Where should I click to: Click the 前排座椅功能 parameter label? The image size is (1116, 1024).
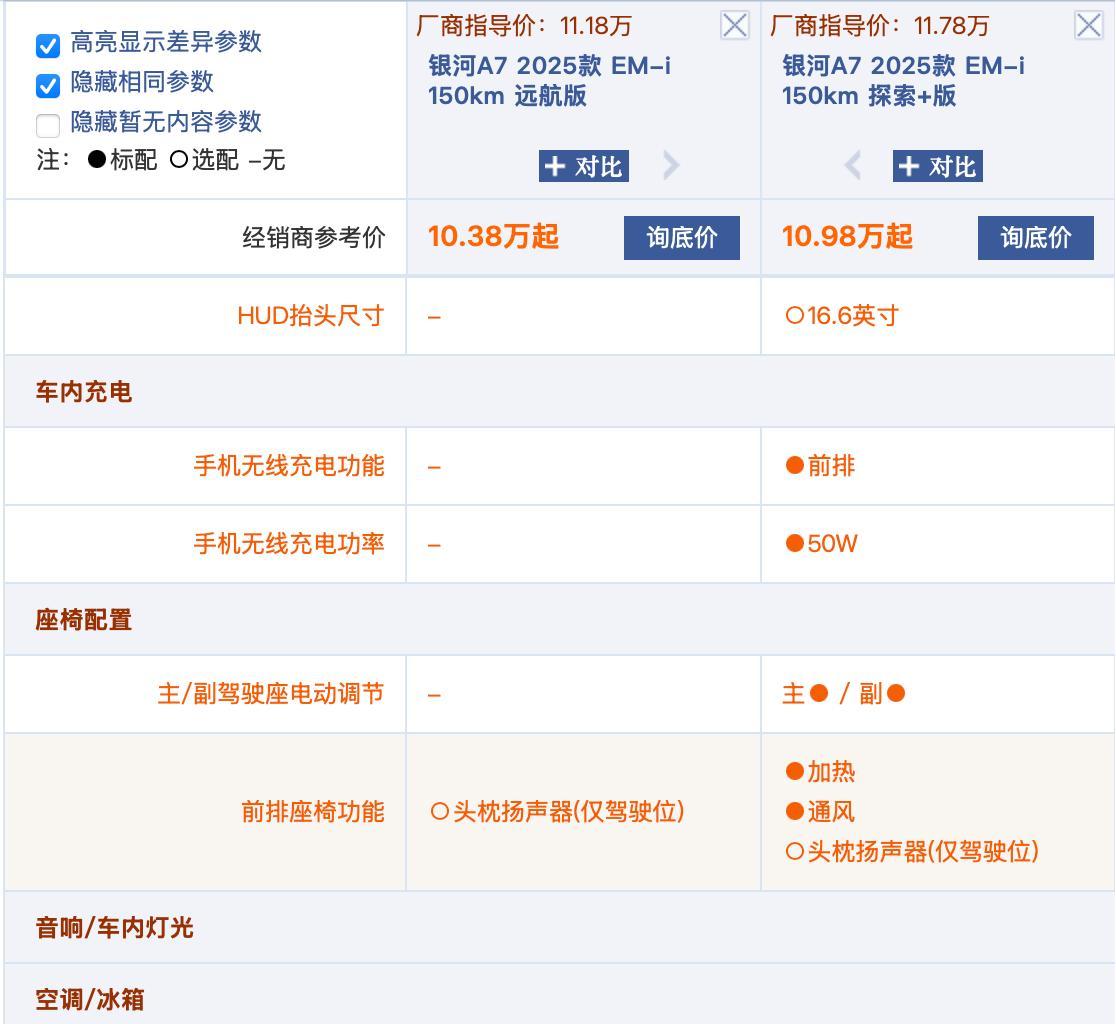click(313, 812)
